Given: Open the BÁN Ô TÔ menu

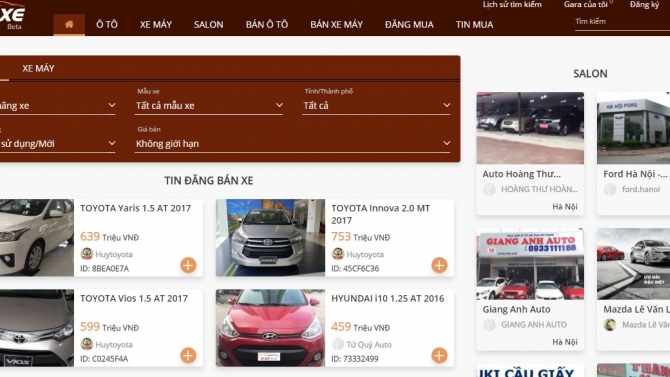Looking at the screenshot, I should pos(267,24).
